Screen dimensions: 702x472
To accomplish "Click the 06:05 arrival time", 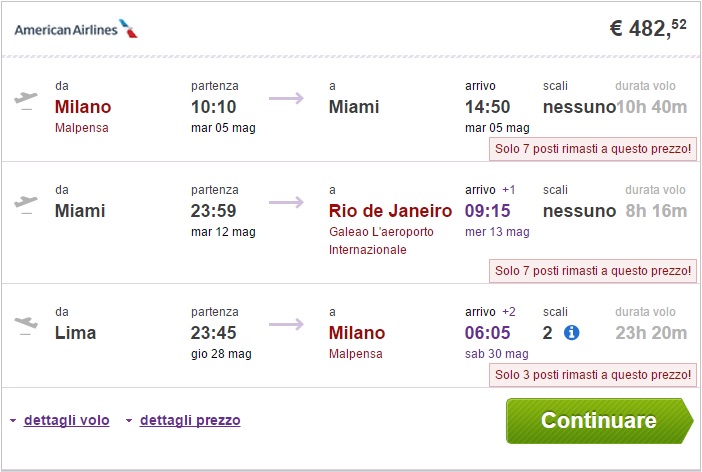I will pos(490,333).
